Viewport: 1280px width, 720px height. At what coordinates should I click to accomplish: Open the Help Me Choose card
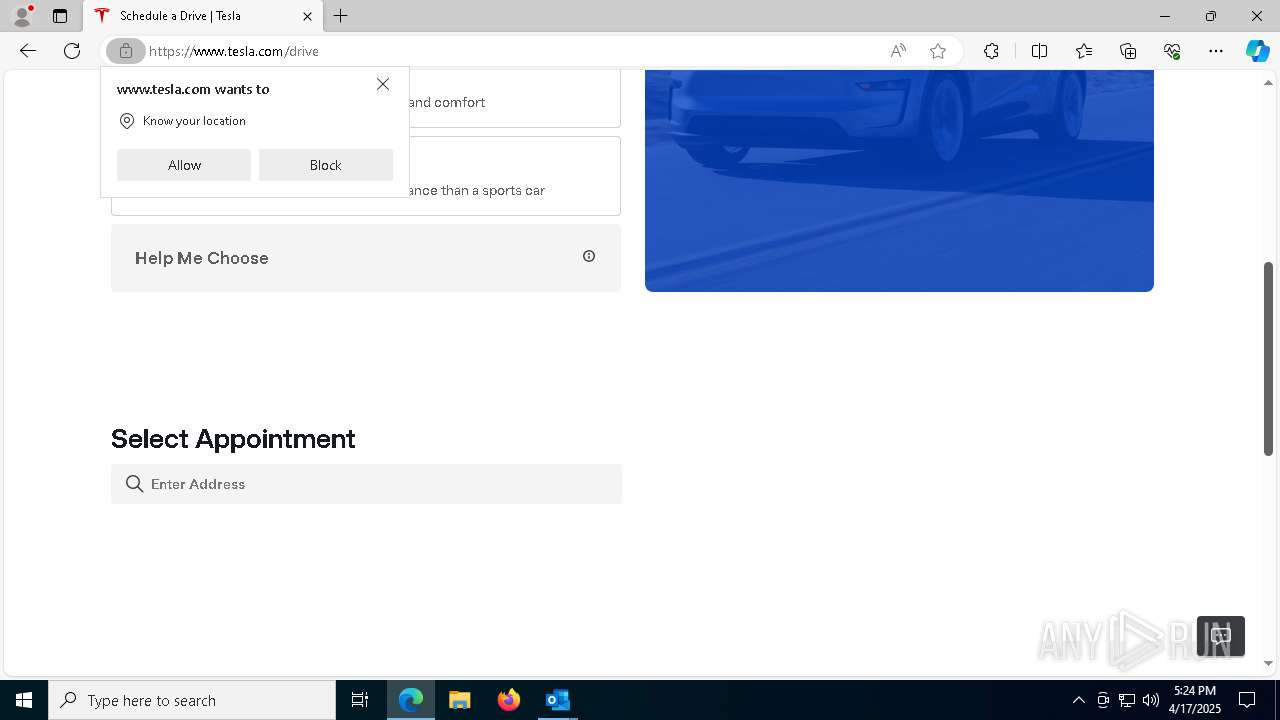click(366, 258)
